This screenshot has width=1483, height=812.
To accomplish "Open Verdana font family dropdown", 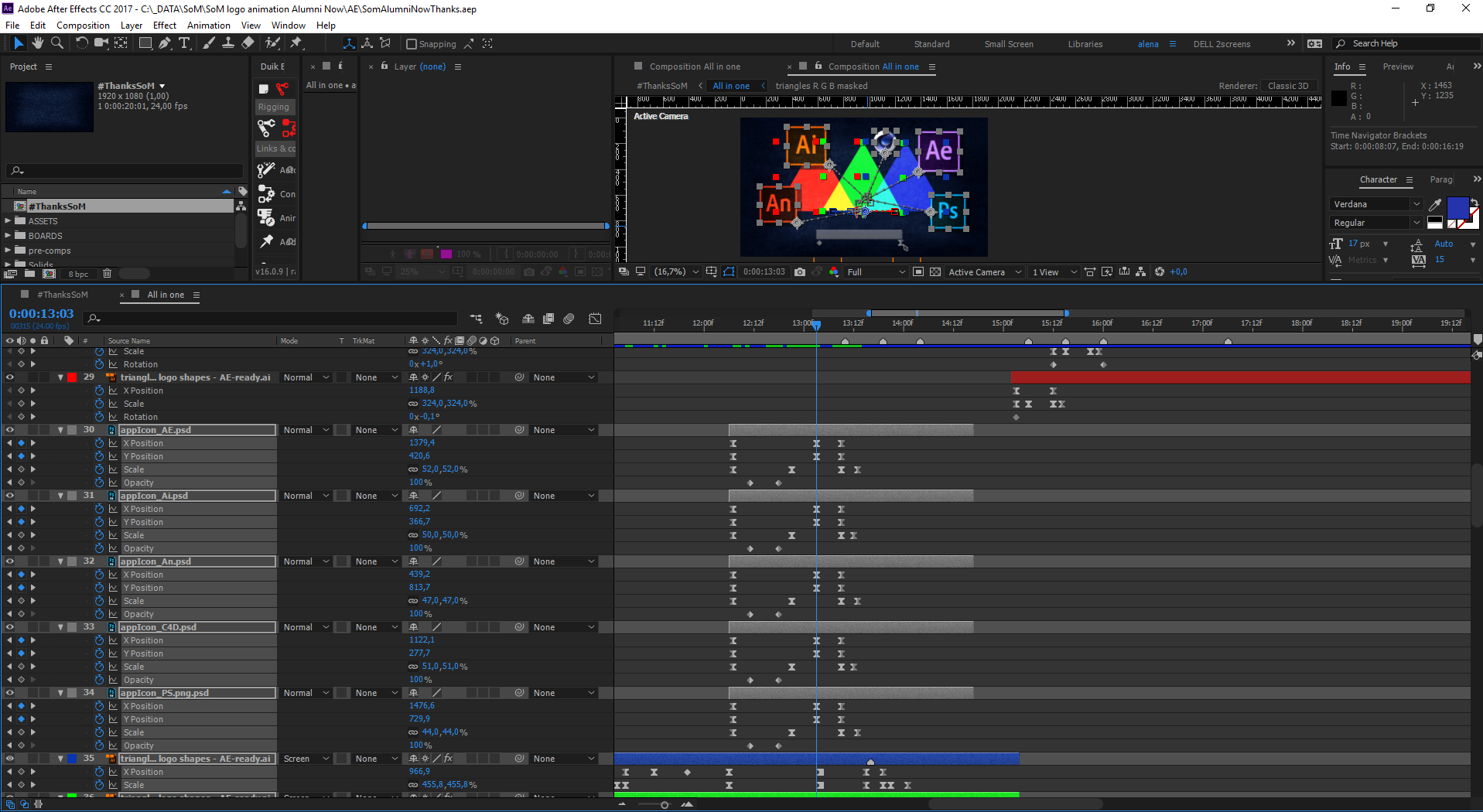I will pos(1377,204).
